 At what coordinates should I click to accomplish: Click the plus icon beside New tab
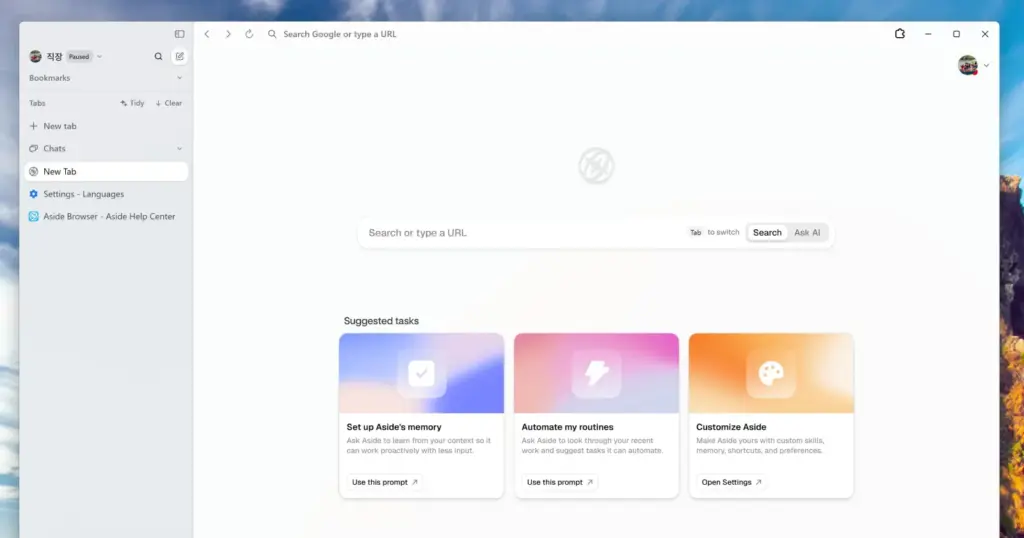coord(33,126)
